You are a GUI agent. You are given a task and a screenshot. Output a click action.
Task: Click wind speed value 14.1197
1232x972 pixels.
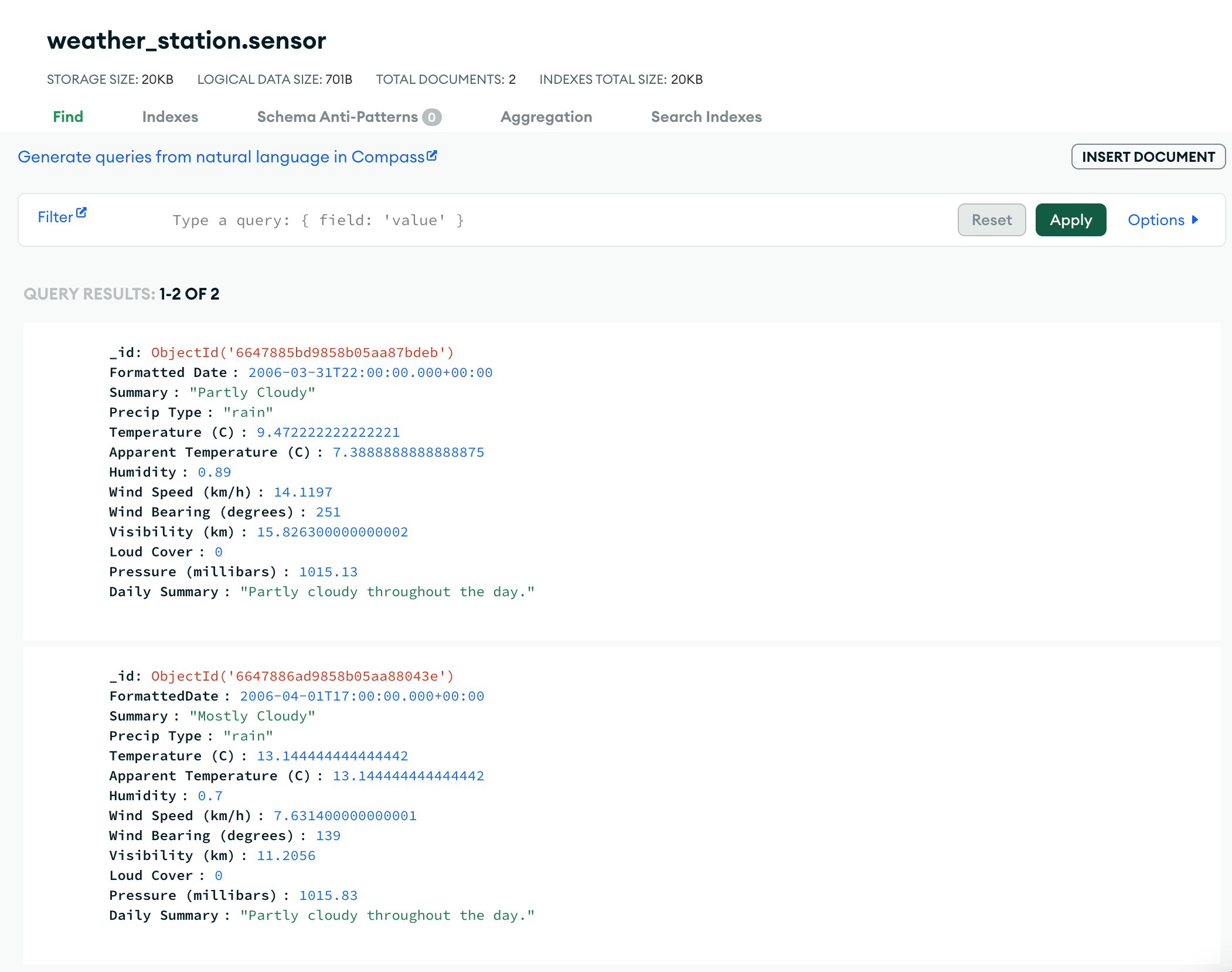303,492
